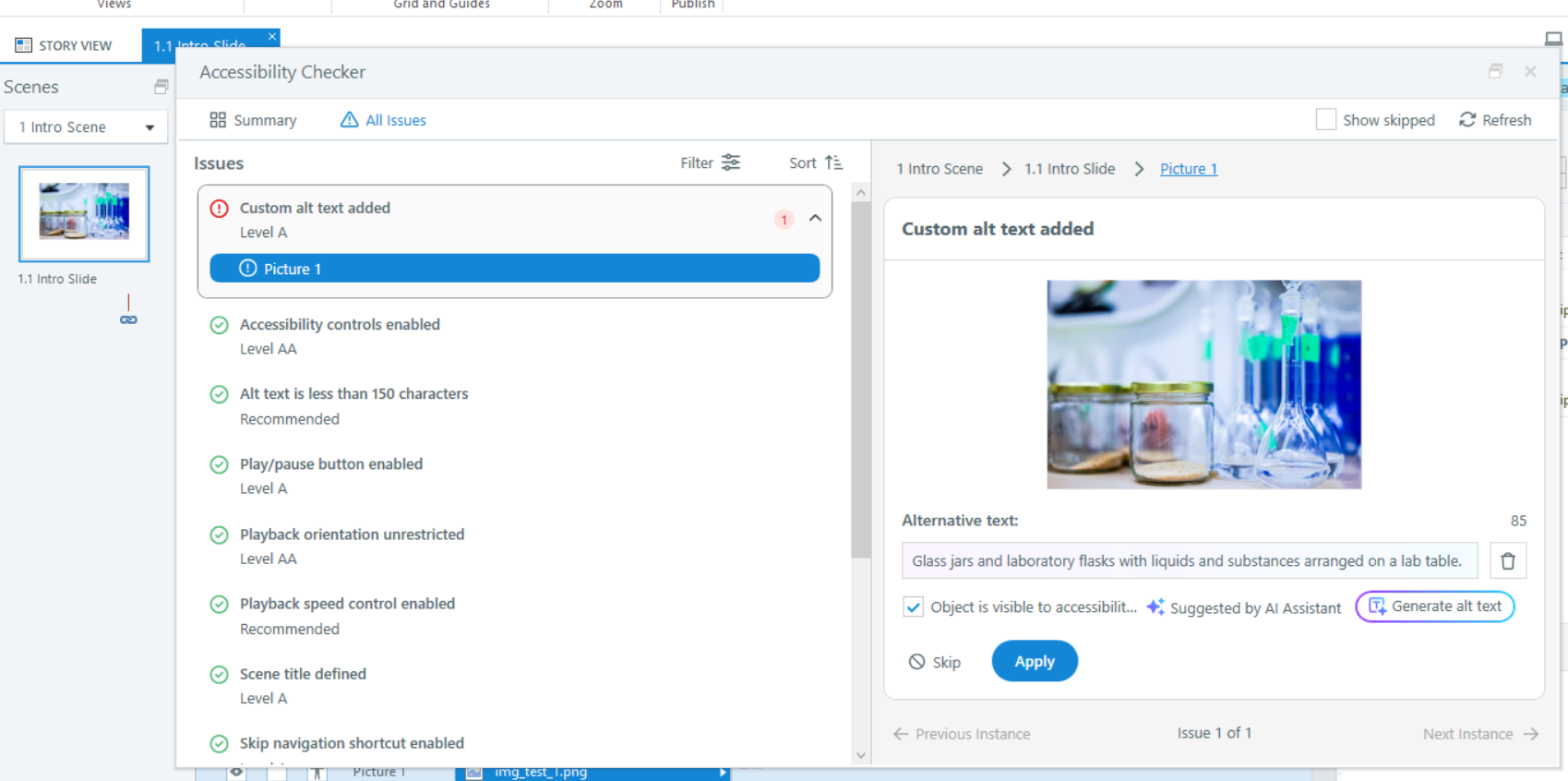Click the down arrow of issues scrollbar
Image resolution: width=1568 pixels, height=781 pixels.
[860, 755]
